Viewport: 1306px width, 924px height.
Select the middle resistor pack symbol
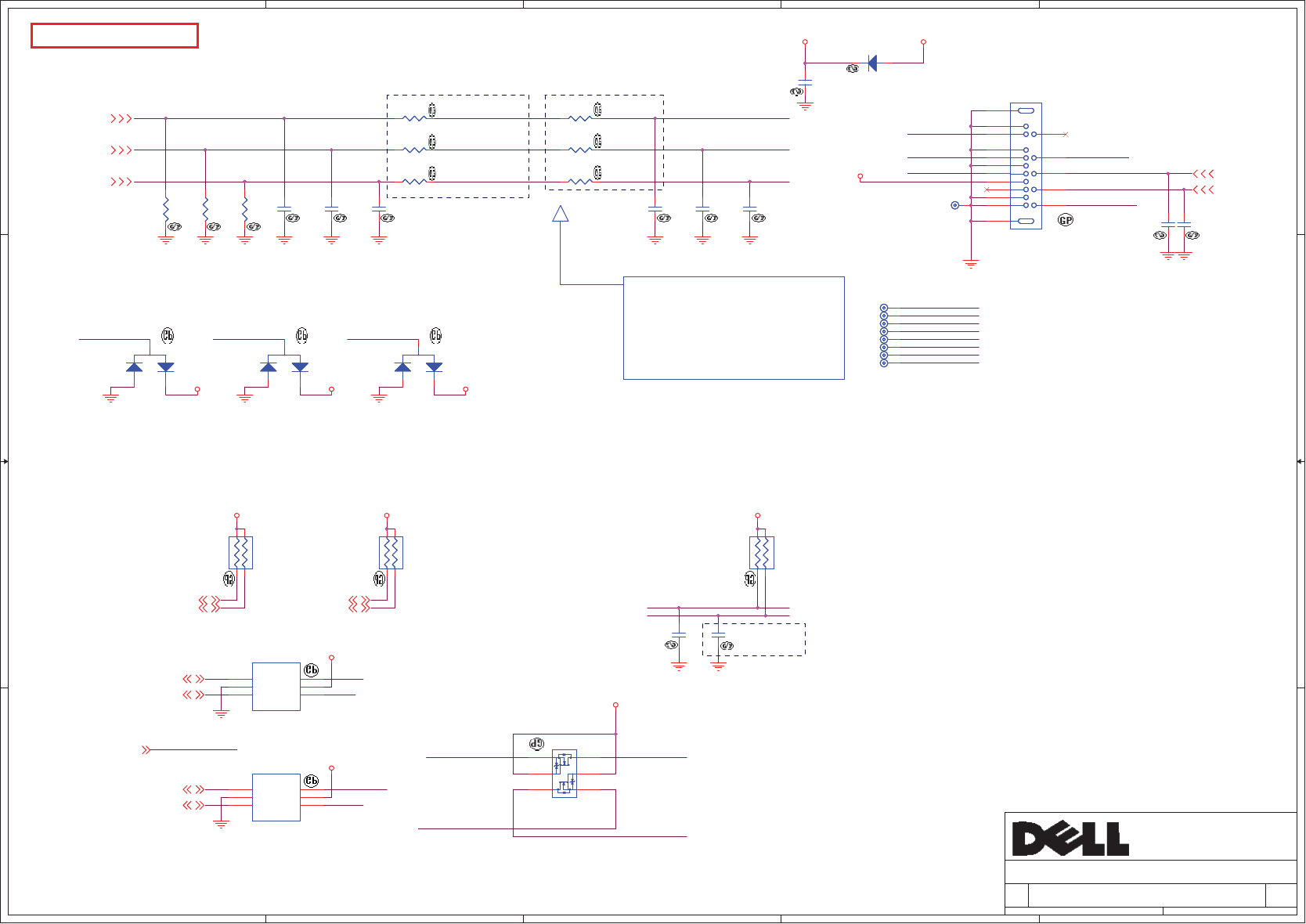(391, 553)
